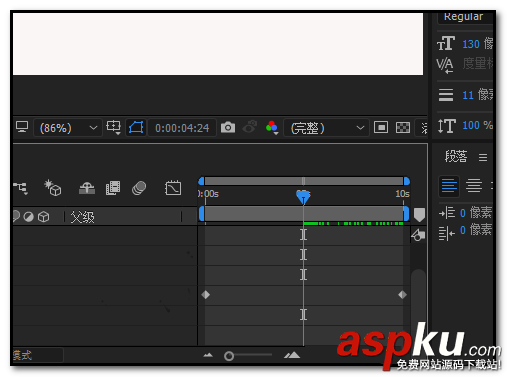
Task: Click the blue current time indicator handle
Action: point(303,197)
